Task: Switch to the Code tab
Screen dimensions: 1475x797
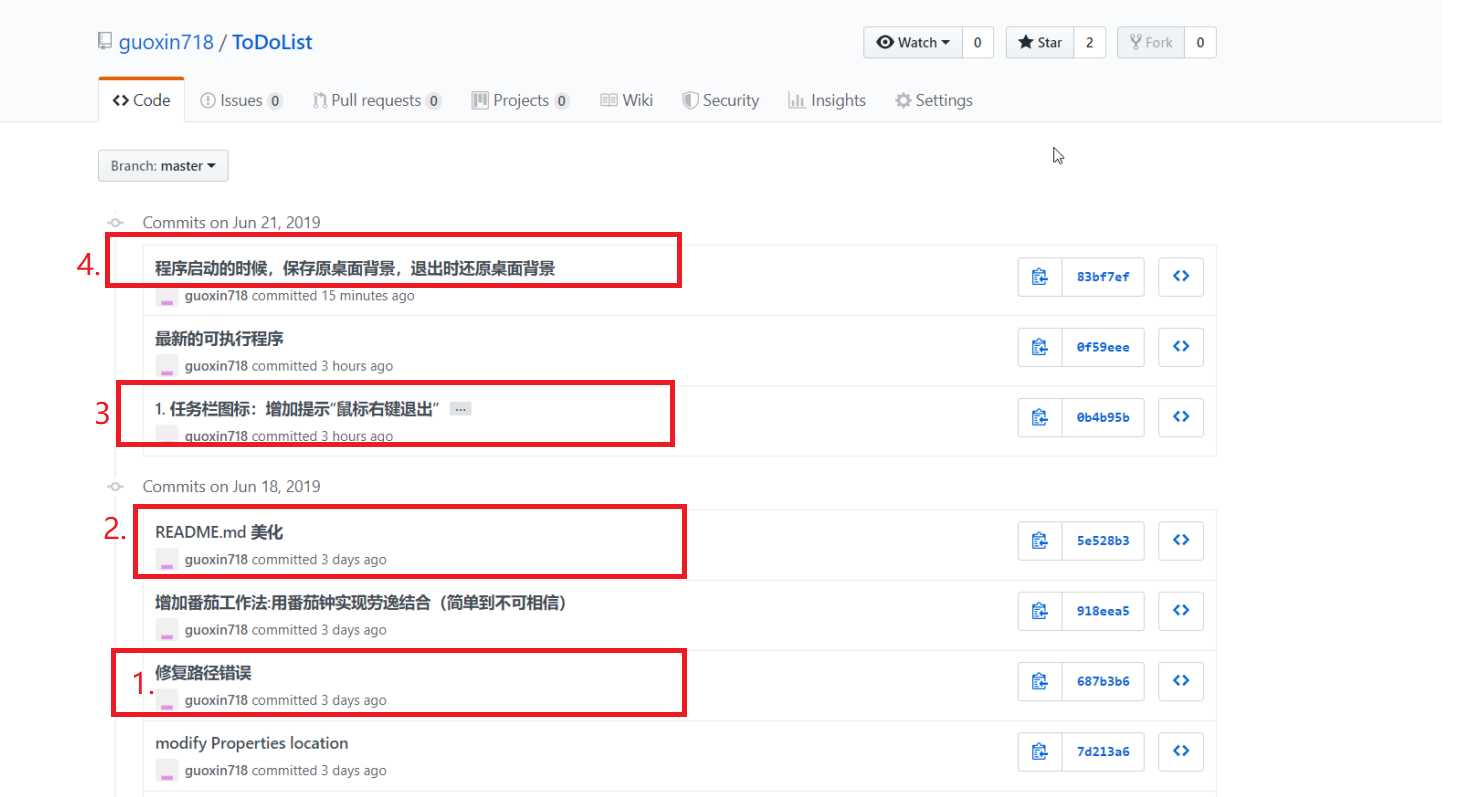Action: click(141, 100)
